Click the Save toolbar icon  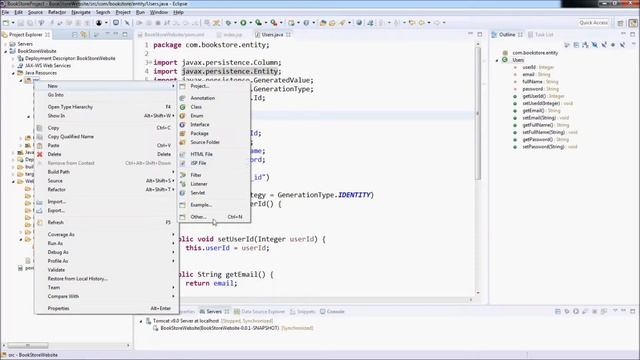[21, 23]
